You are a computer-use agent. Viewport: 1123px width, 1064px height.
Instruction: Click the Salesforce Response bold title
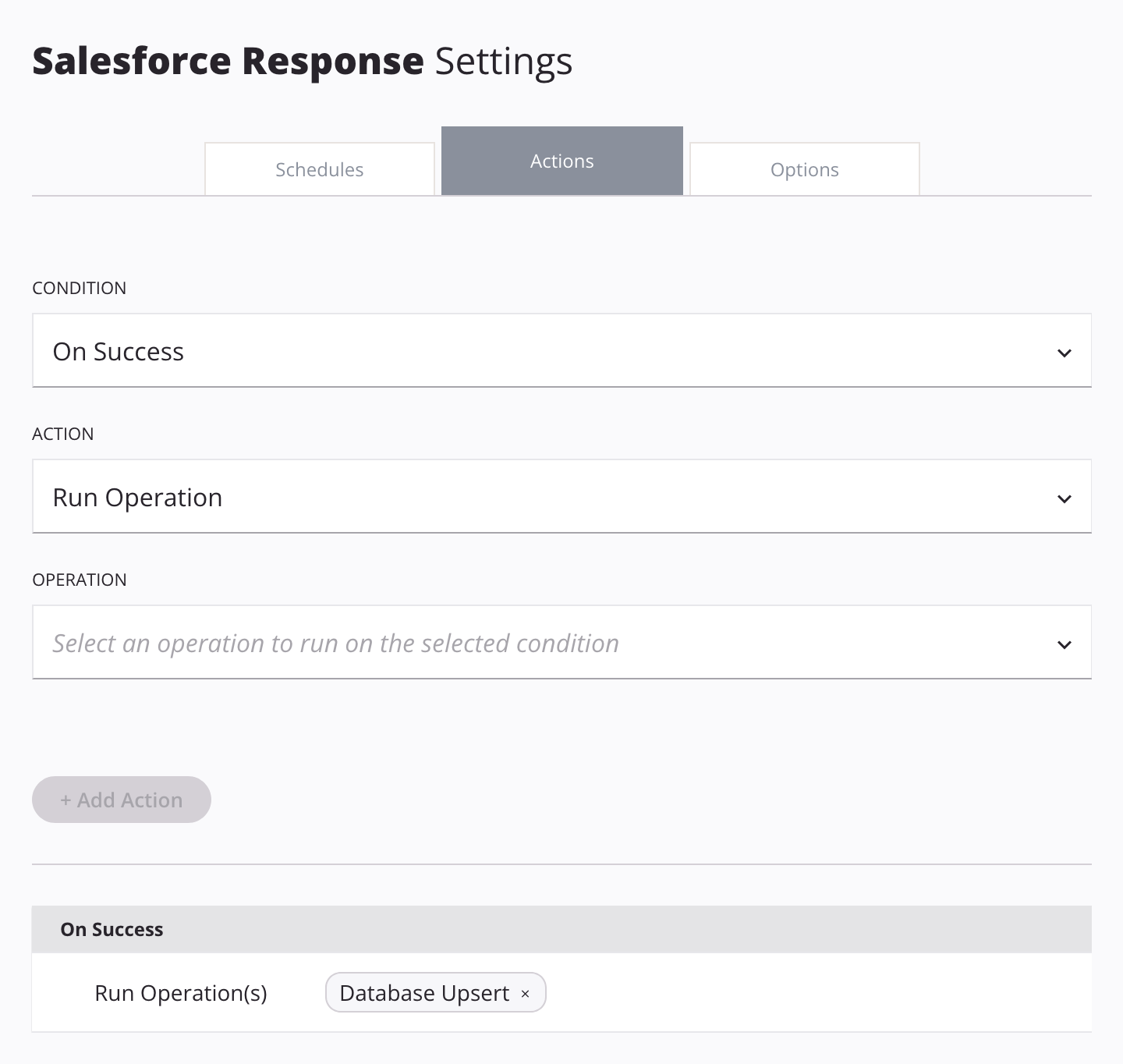pos(228,61)
